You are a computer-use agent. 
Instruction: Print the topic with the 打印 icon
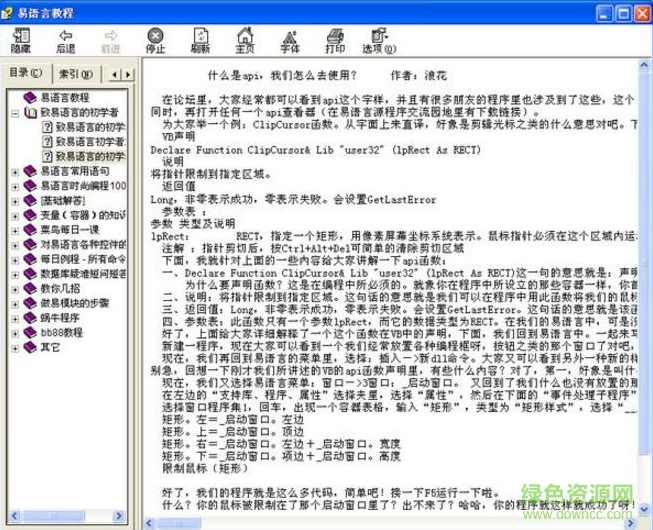[x=335, y=41]
